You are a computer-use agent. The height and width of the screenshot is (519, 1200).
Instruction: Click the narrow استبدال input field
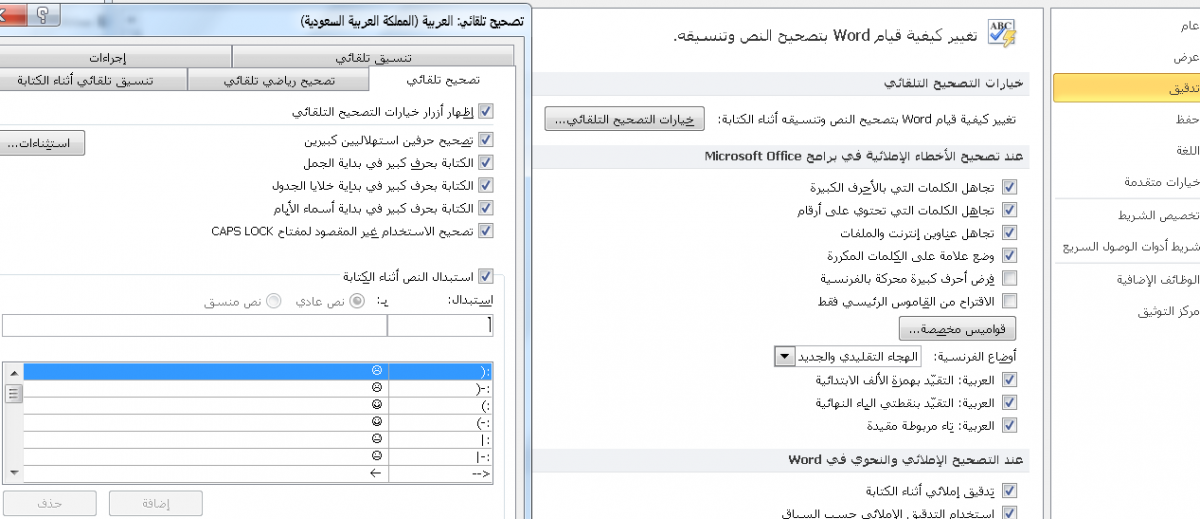coord(440,325)
